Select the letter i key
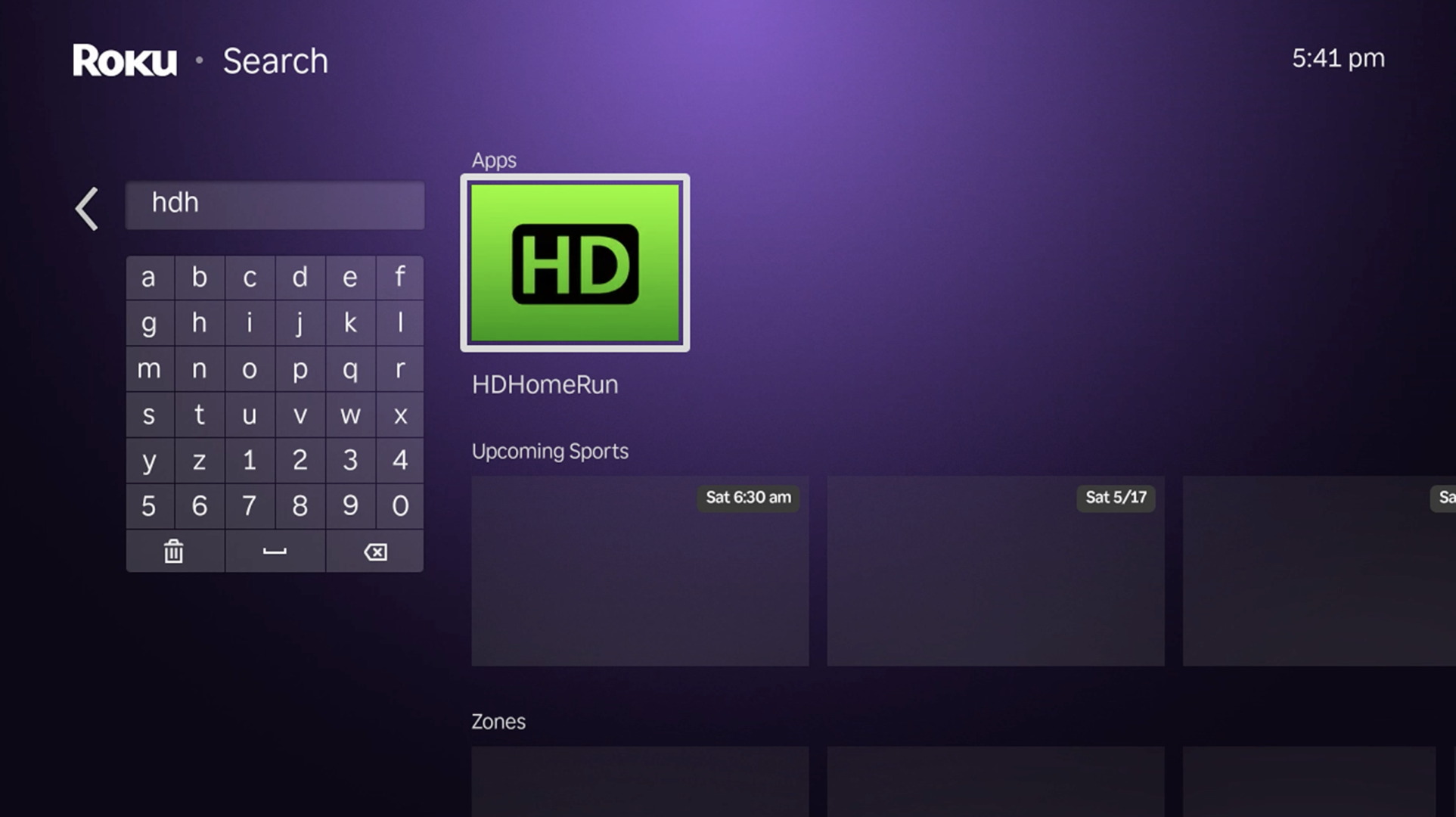 (250, 324)
